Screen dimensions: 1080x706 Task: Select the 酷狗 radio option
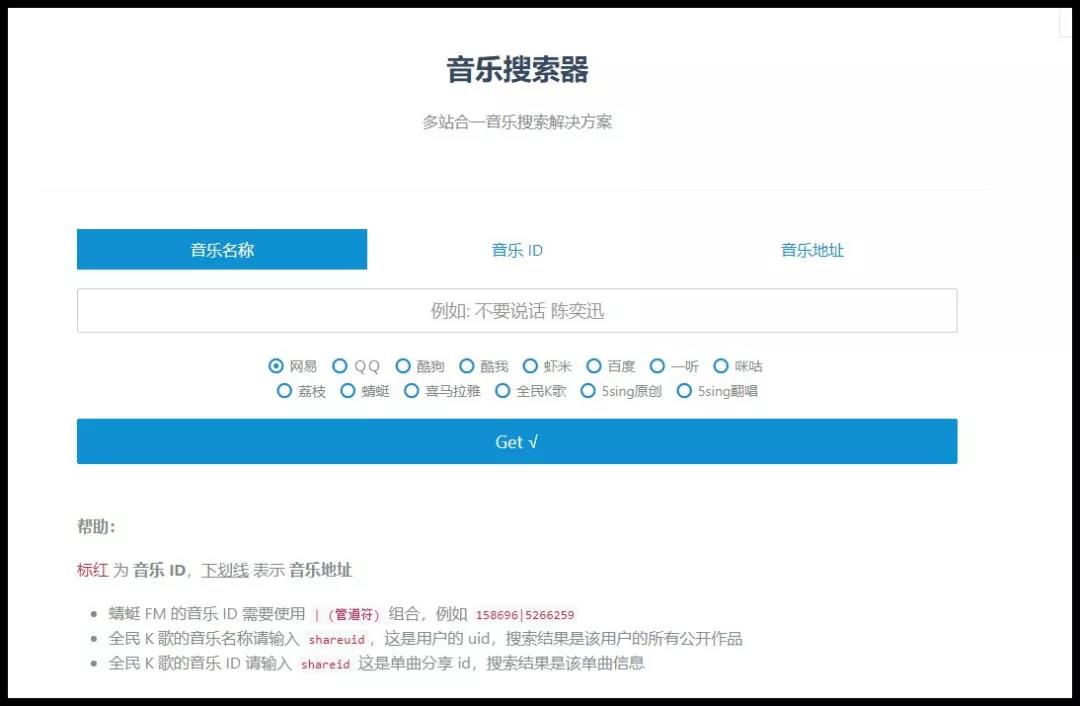point(403,366)
